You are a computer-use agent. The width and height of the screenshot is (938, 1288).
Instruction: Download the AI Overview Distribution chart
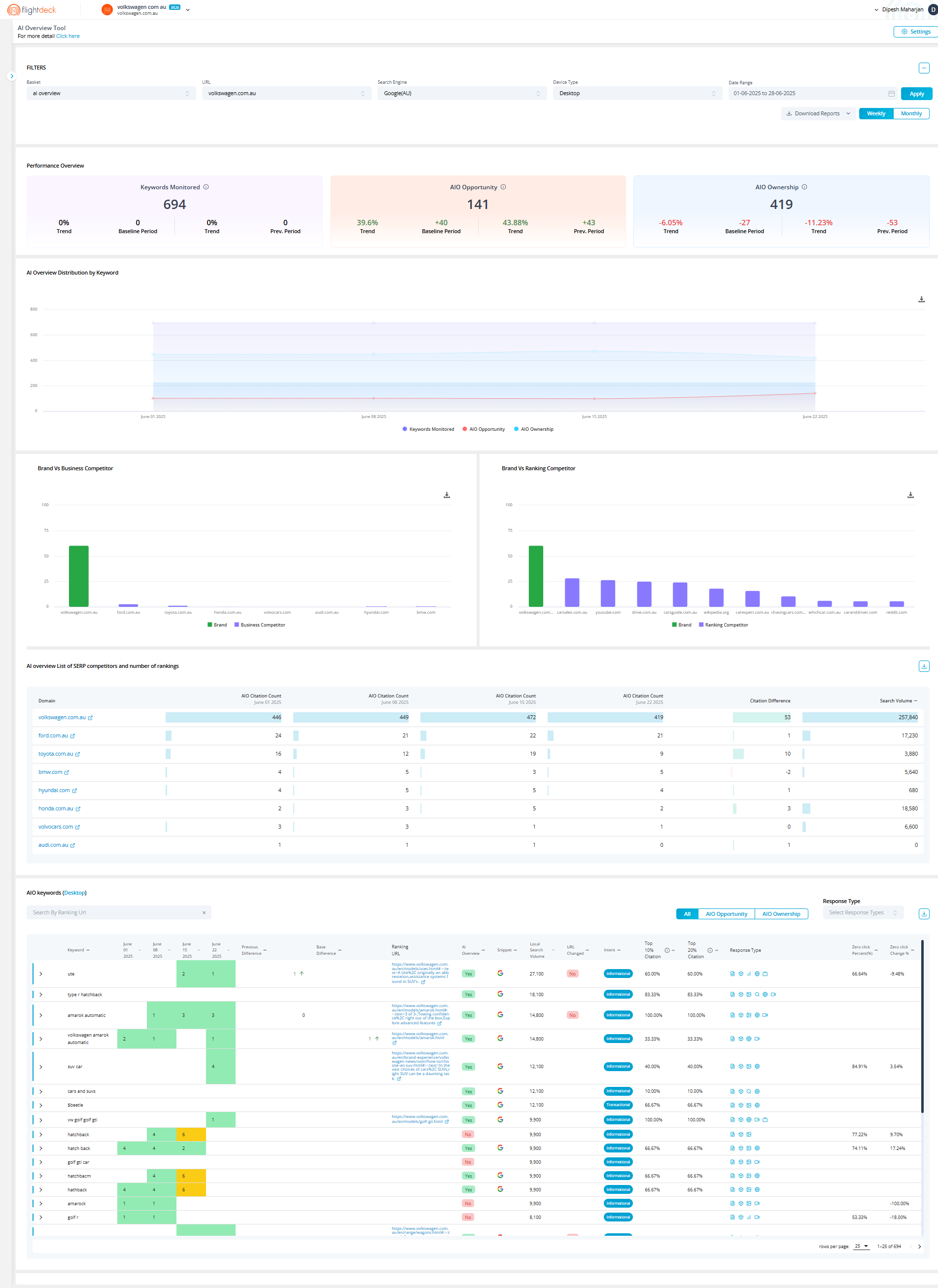(921, 299)
